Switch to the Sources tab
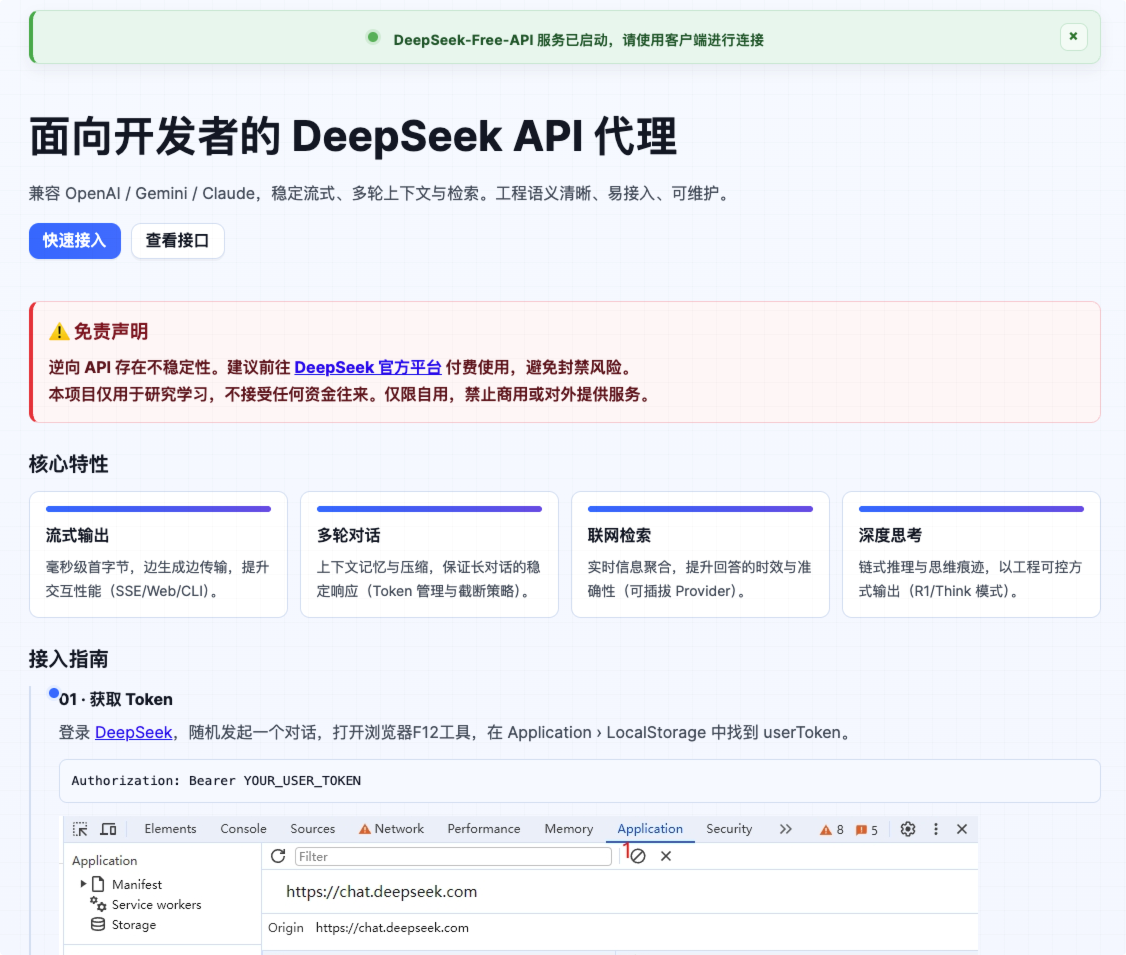 pyautogui.click(x=312, y=829)
